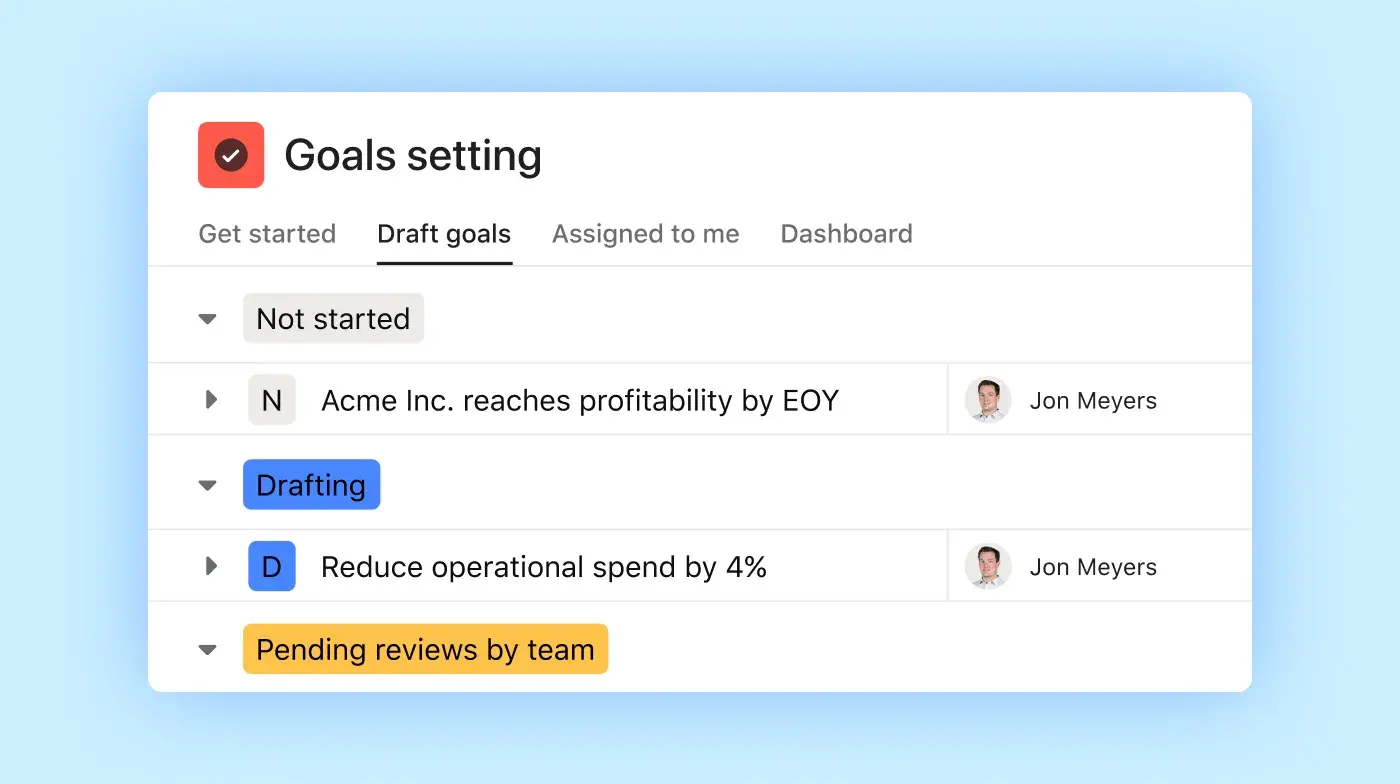Open the Dashboard tab
The image size is (1400, 784).
point(846,233)
